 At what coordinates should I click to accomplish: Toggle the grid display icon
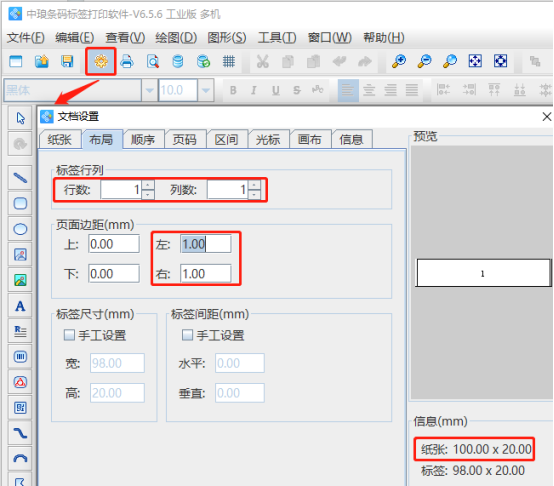coord(229,61)
